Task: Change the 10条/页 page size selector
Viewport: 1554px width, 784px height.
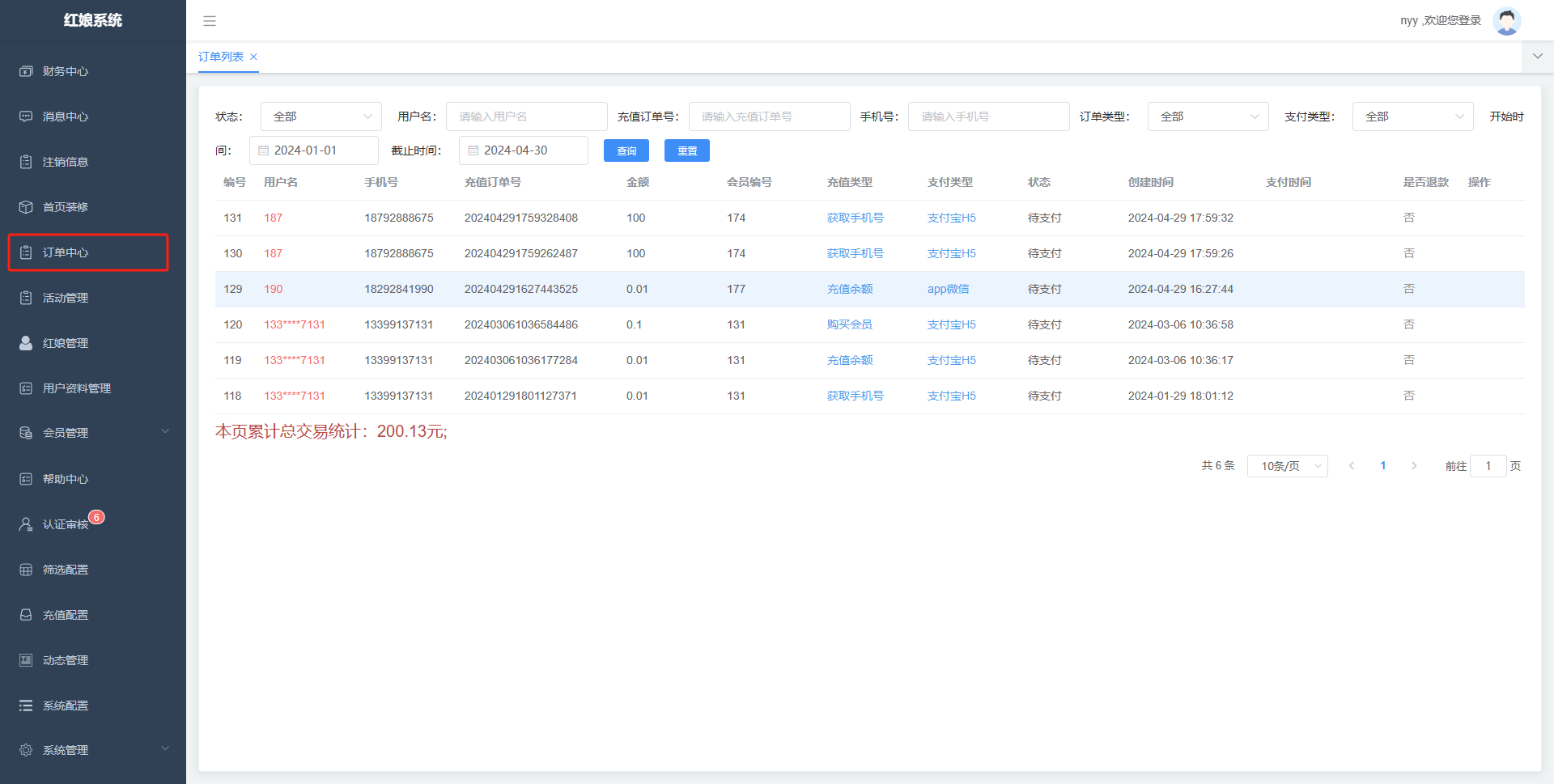Action: (x=1287, y=466)
